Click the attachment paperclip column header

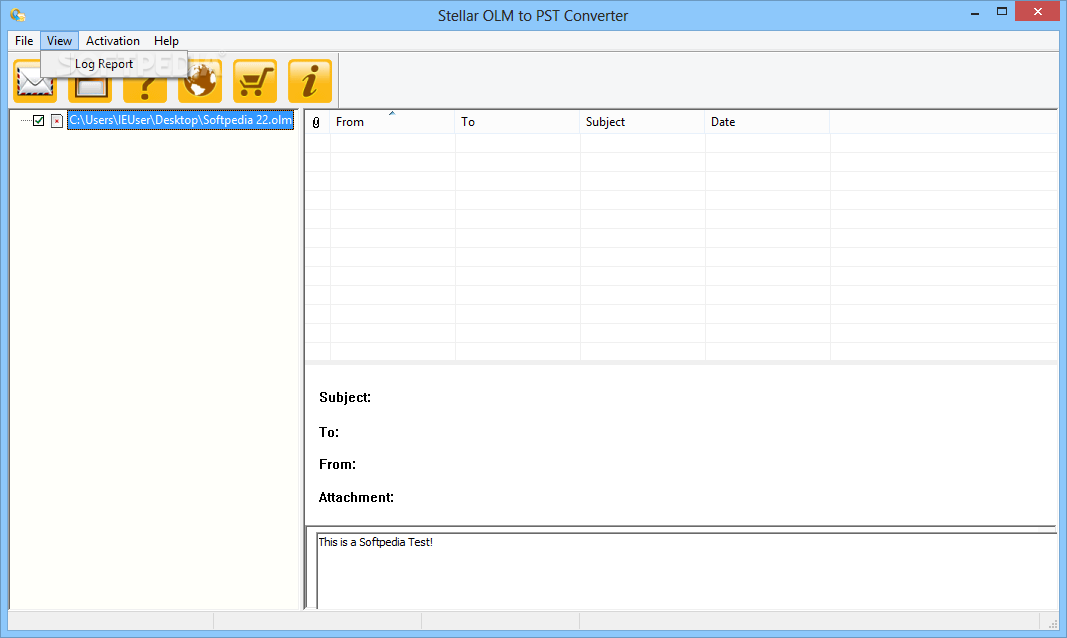[316, 122]
